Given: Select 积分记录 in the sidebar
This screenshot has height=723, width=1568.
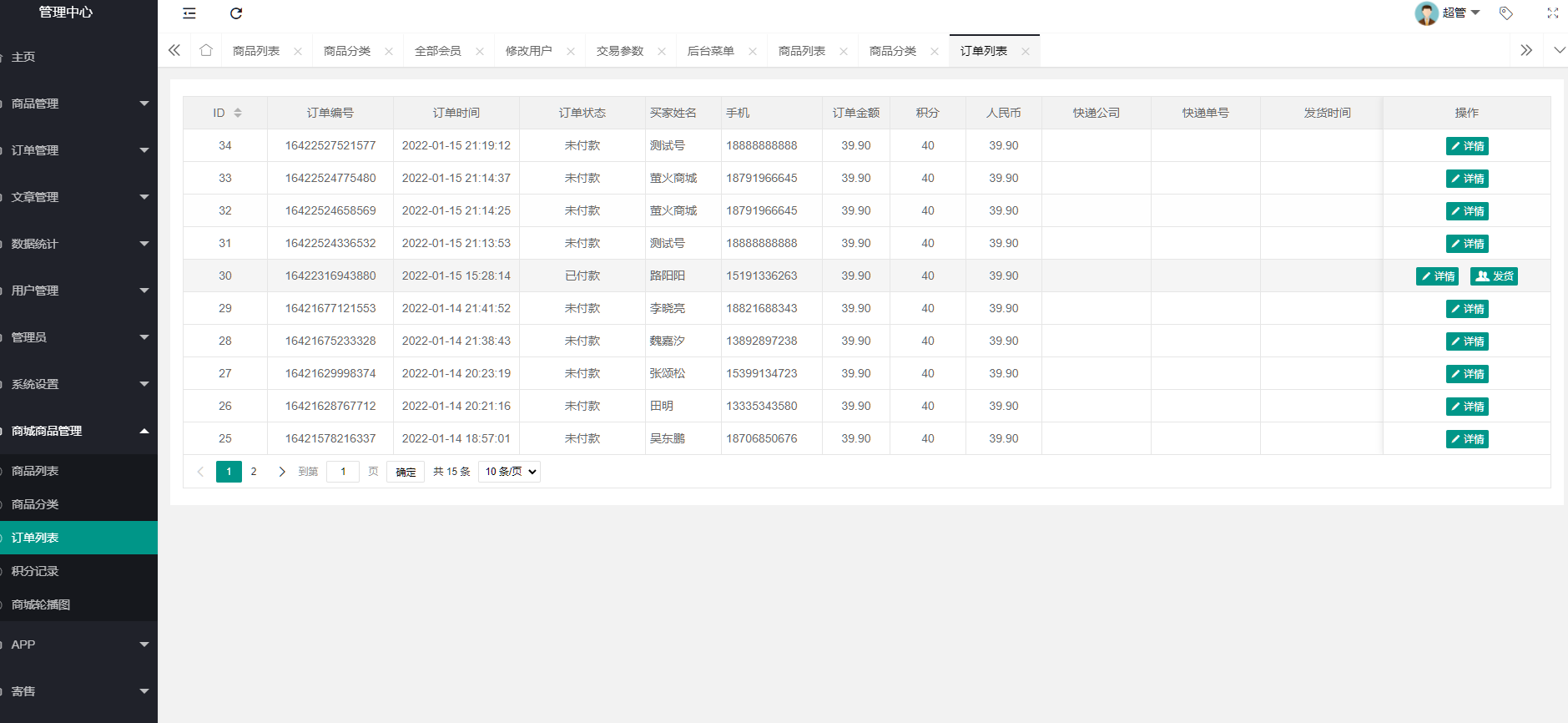Looking at the screenshot, I should pos(35,571).
